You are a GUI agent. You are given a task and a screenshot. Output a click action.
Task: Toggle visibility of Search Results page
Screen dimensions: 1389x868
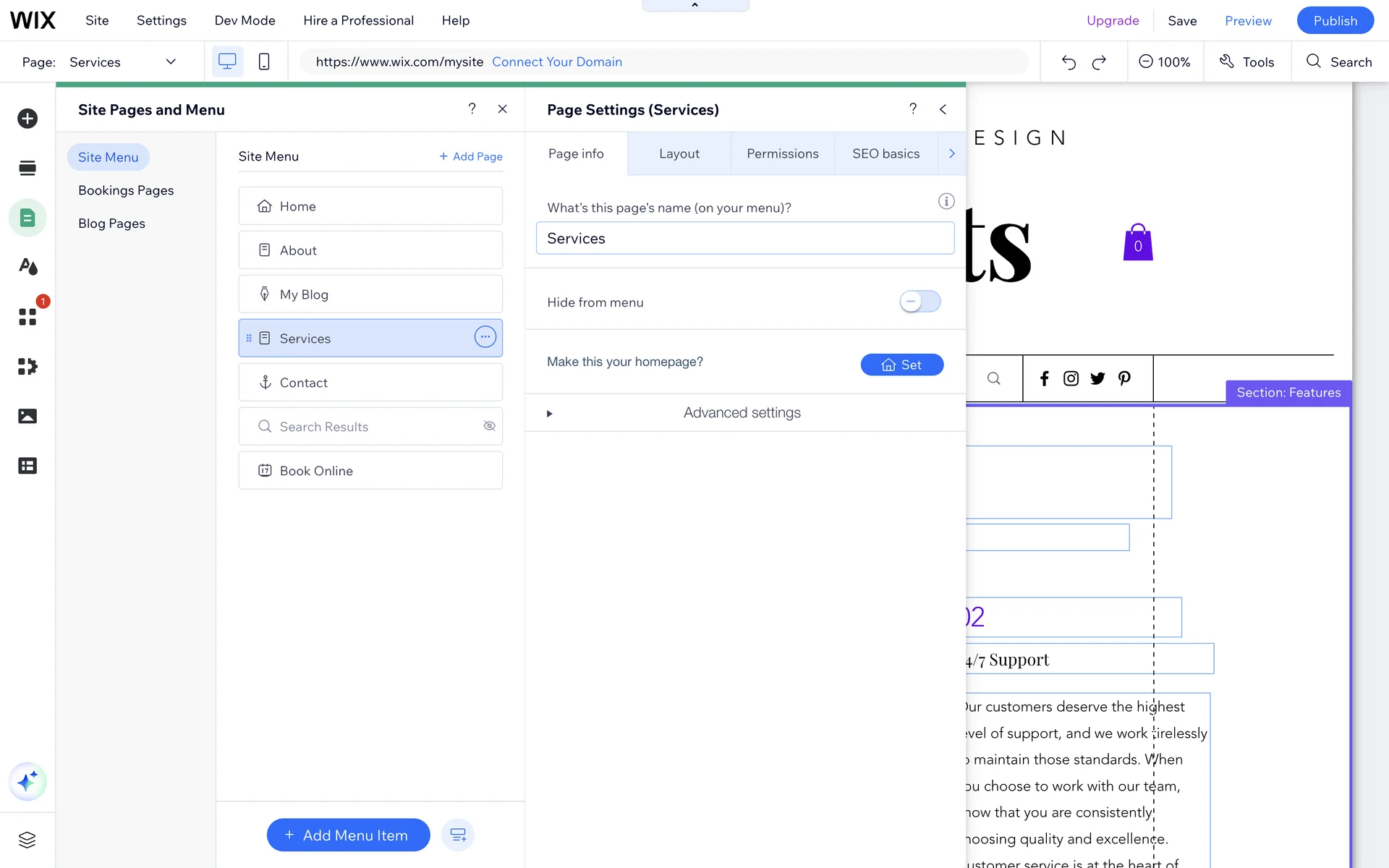point(490,426)
